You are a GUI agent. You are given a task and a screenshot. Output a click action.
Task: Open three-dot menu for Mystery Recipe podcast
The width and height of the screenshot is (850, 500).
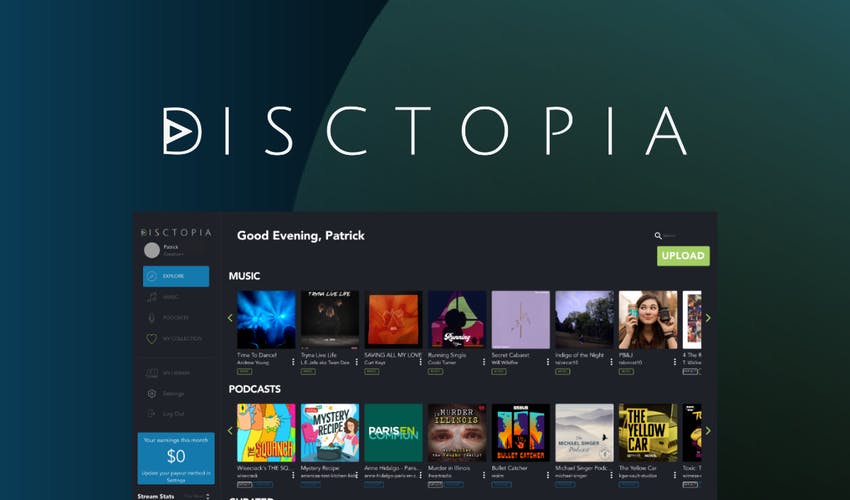click(357, 475)
